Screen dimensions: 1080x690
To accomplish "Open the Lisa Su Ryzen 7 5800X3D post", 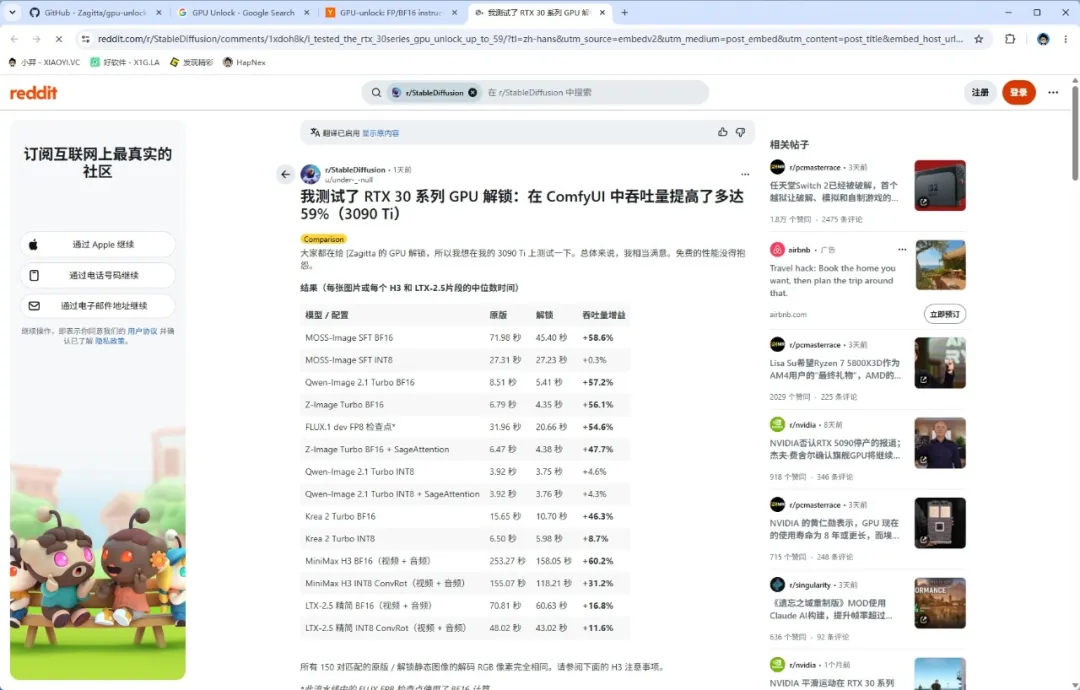I will [x=835, y=369].
